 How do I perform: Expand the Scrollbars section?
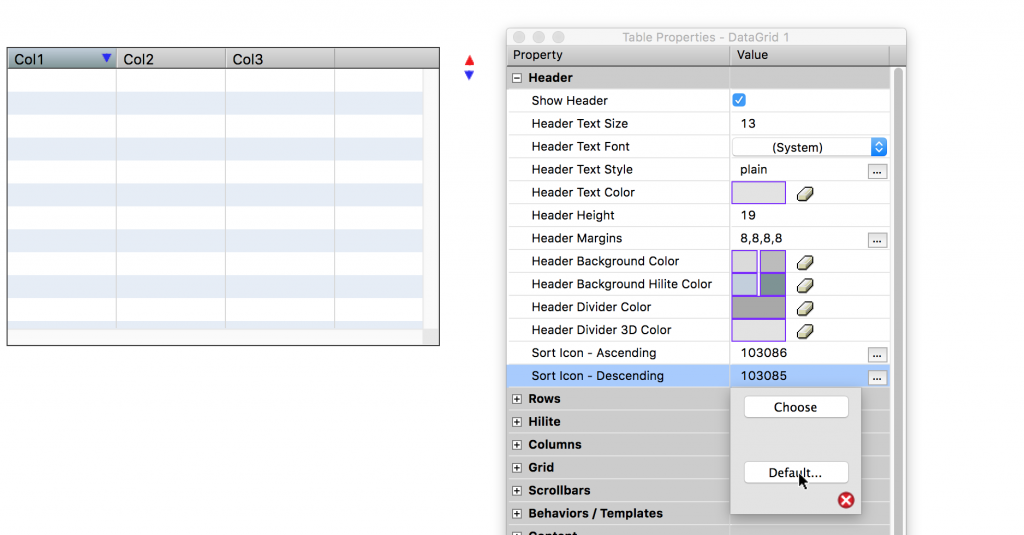pyautogui.click(x=517, y=491)
